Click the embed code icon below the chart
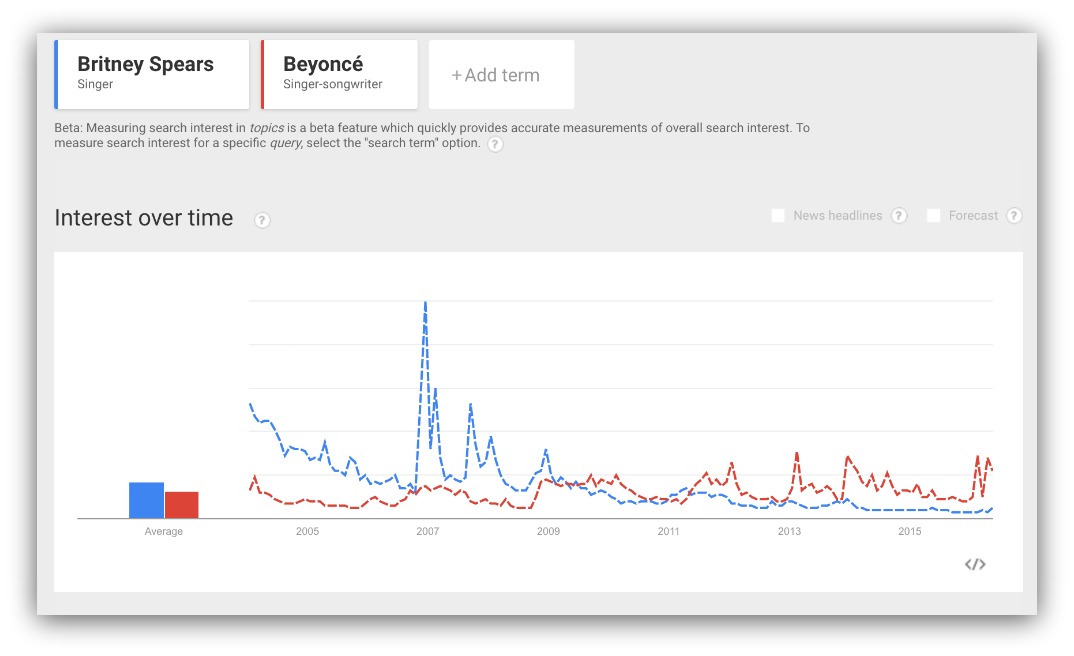Viewport: 1074px width, 656px height. pyautogui.click(x=975, y=564)
